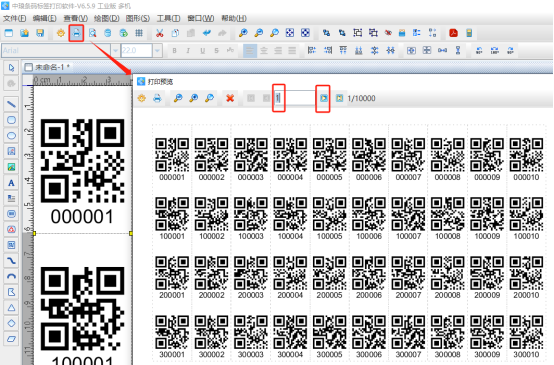The image size is (554, 365).
Task: Toggle bold text formatting
Action: click(174, 51)
